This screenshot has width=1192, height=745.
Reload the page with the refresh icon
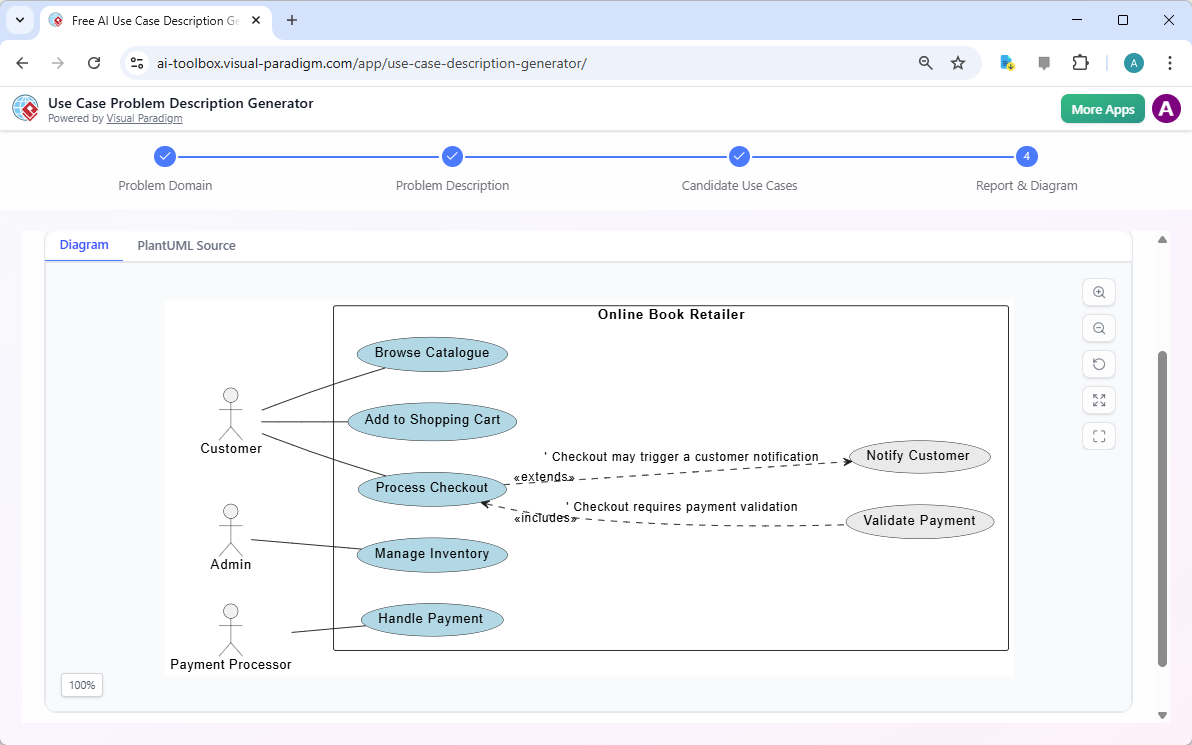(94, 62)
